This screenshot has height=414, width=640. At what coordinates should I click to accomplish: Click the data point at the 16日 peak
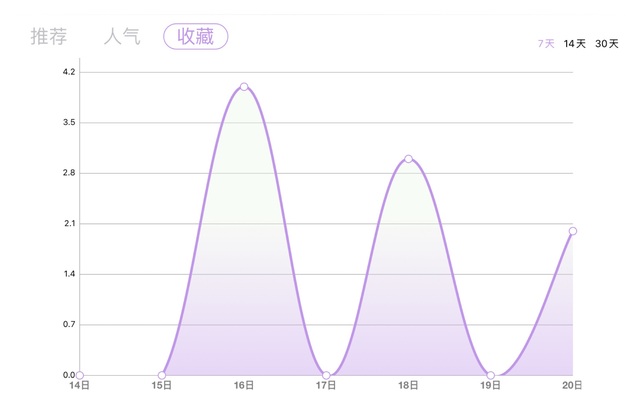coord(244,87)
